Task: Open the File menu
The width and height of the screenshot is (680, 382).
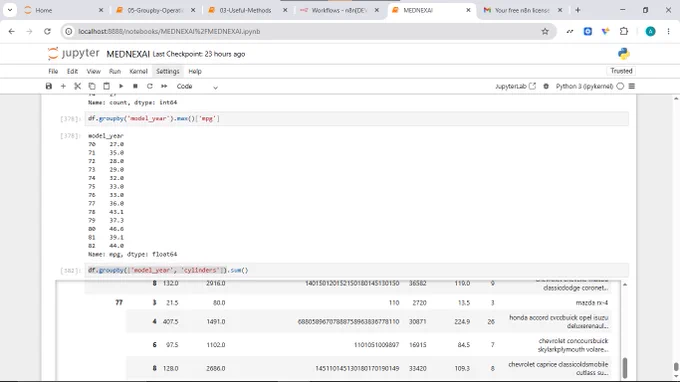Action: point(53,72)
